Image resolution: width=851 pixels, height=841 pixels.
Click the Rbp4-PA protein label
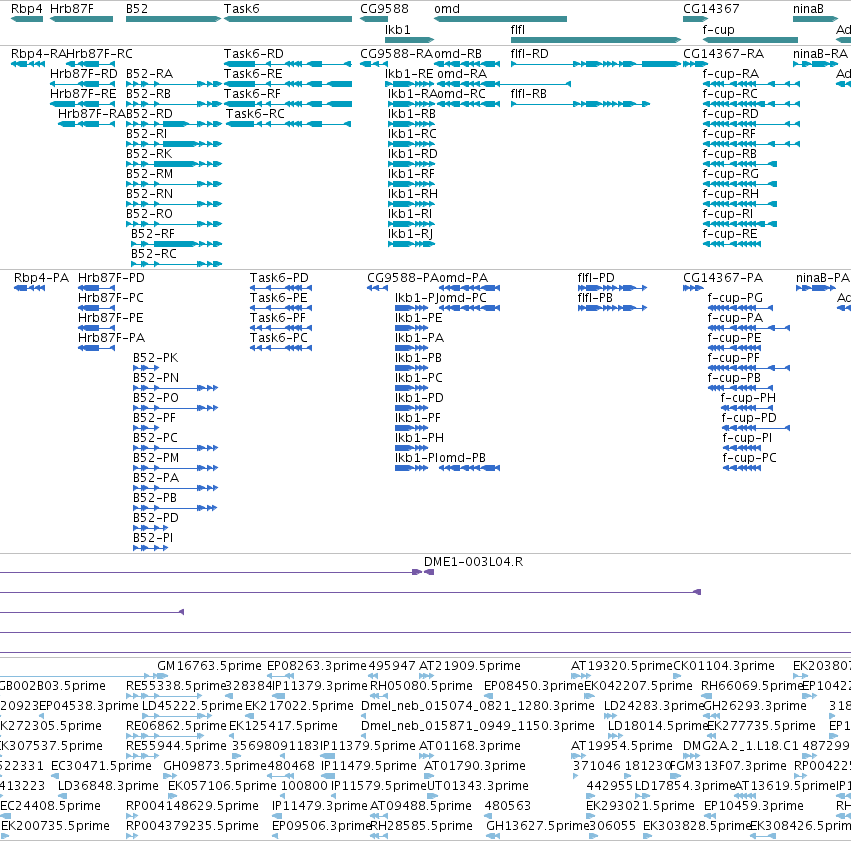(41, 278)
